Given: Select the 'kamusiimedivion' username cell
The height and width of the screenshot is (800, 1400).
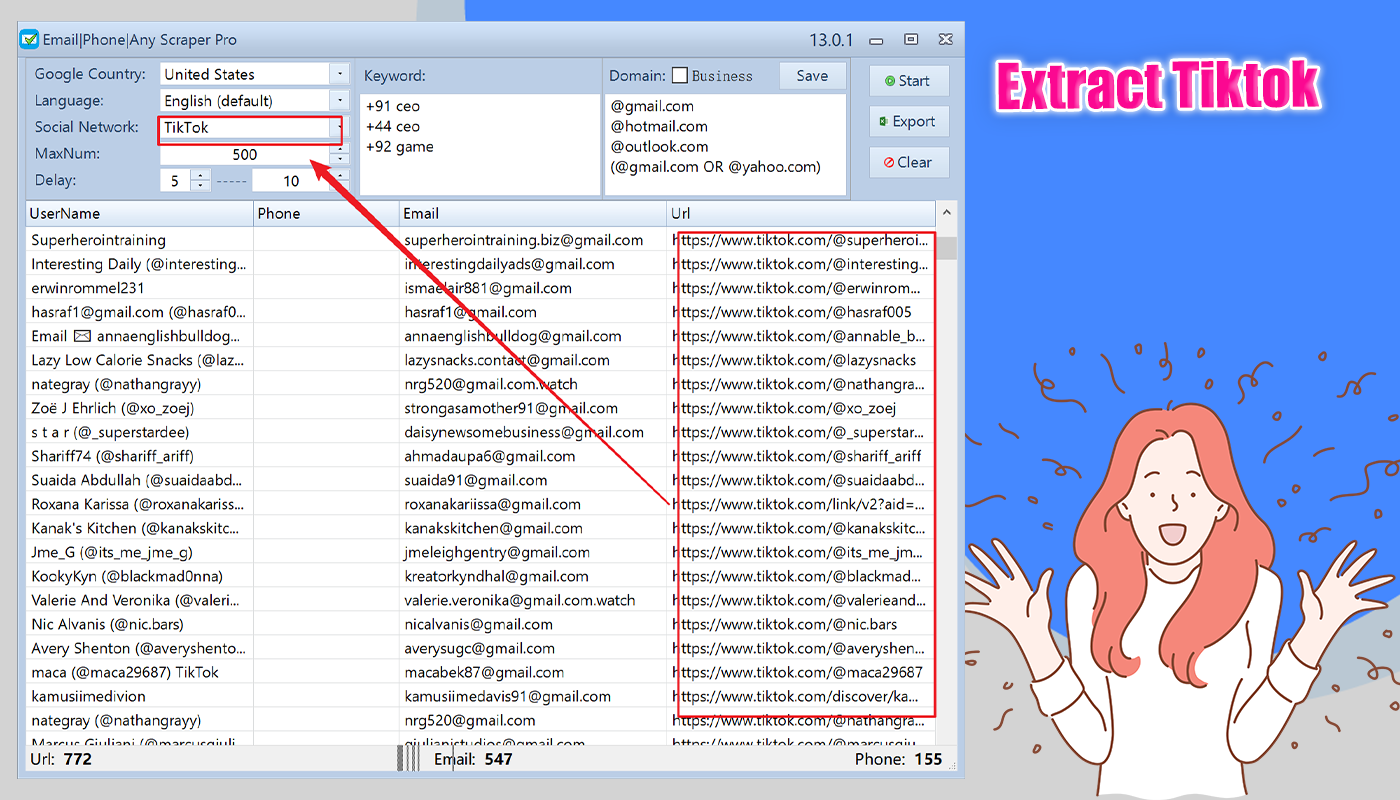Looking at the screenshot, I should (88, 696).
